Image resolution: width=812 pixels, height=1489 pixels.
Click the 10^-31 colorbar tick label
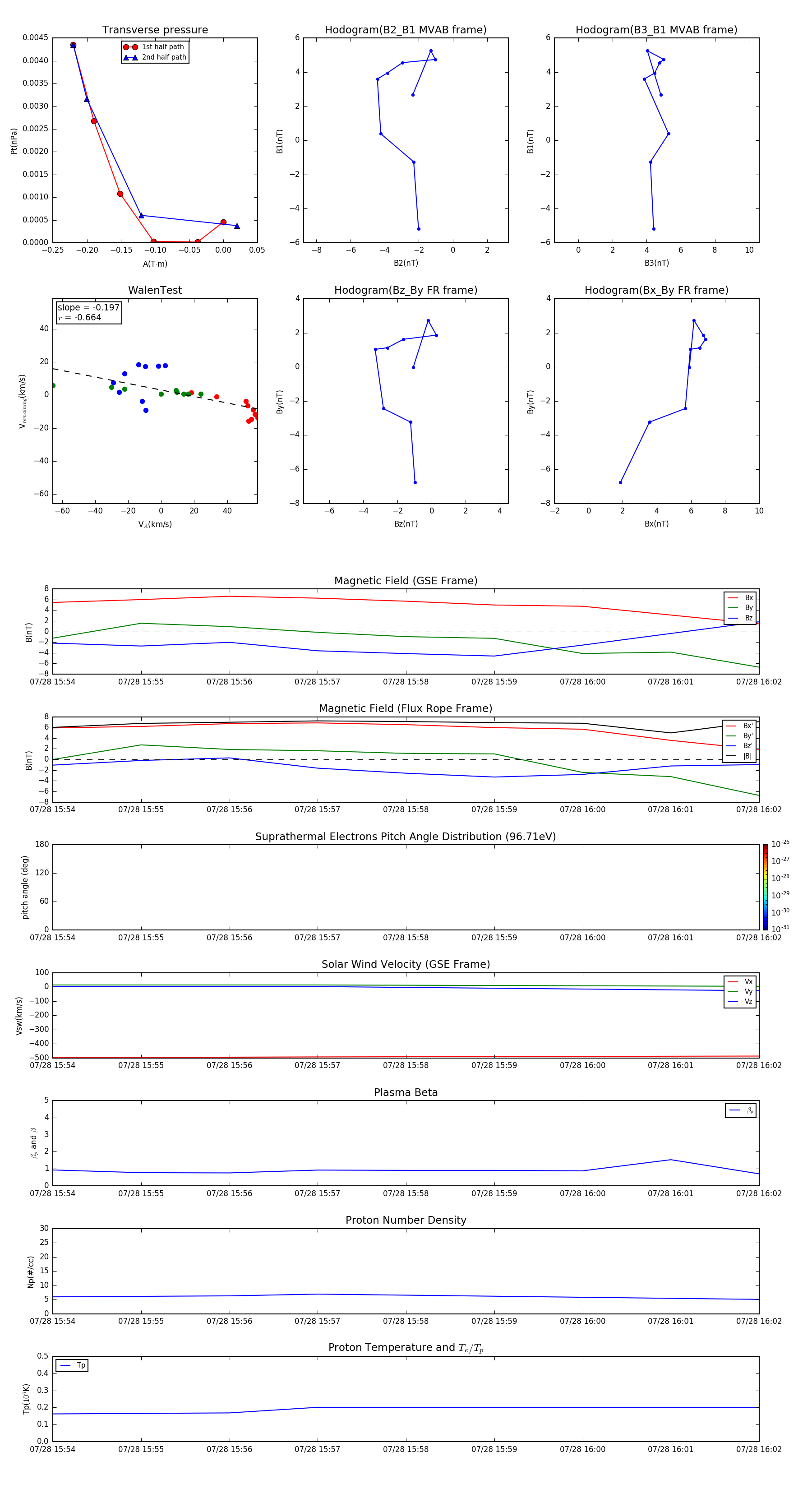[780, 929]
